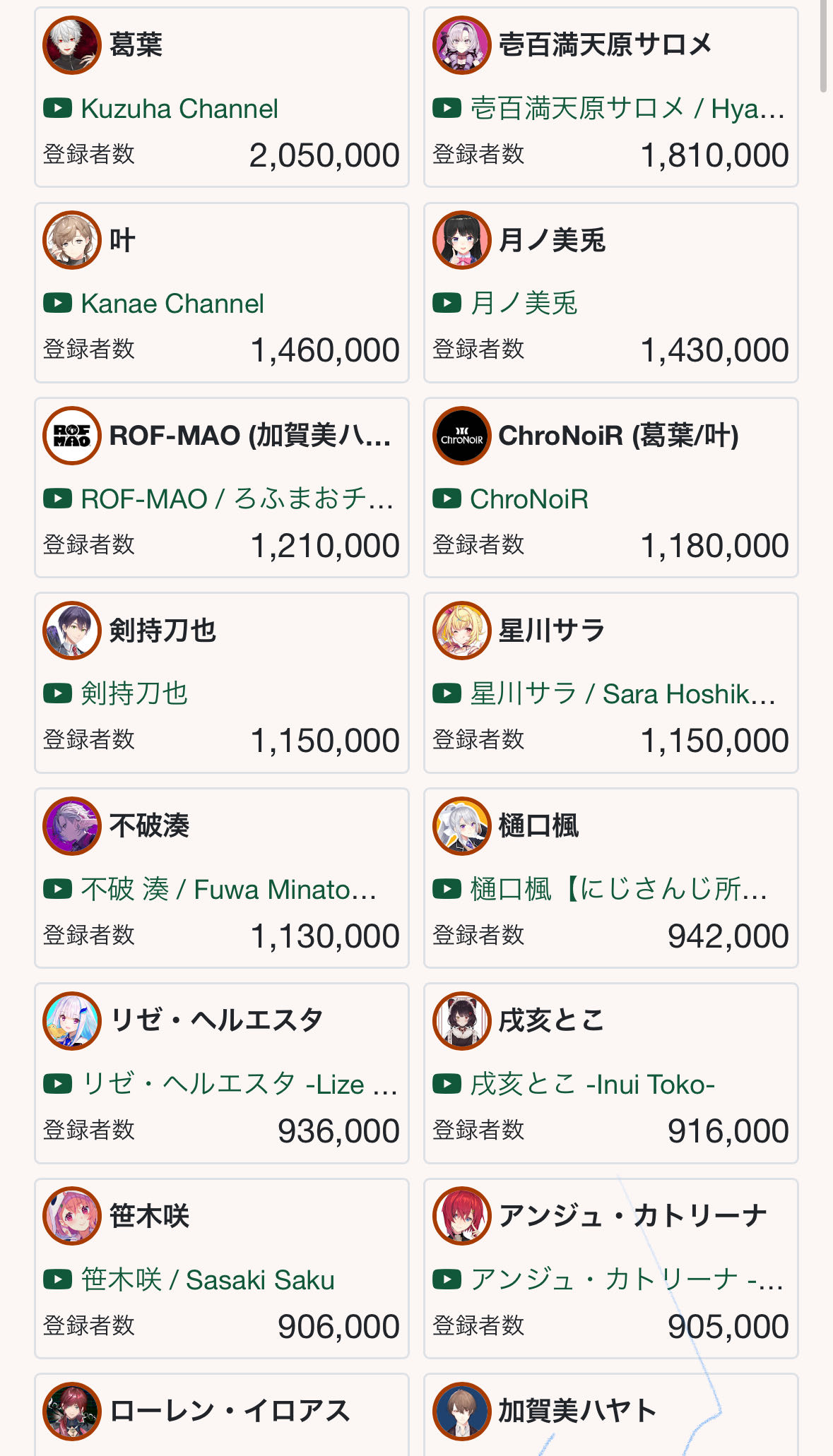This screenshot has height=1456, width=833.
Task: Click the page scrollbar thumb
Action: 823,46
